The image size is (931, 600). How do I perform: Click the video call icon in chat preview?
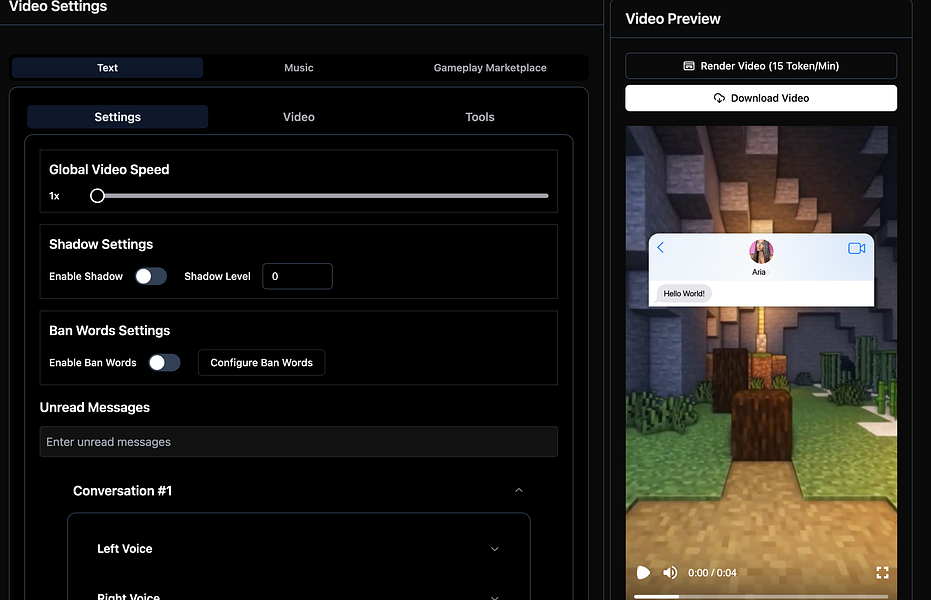(856, 248)
